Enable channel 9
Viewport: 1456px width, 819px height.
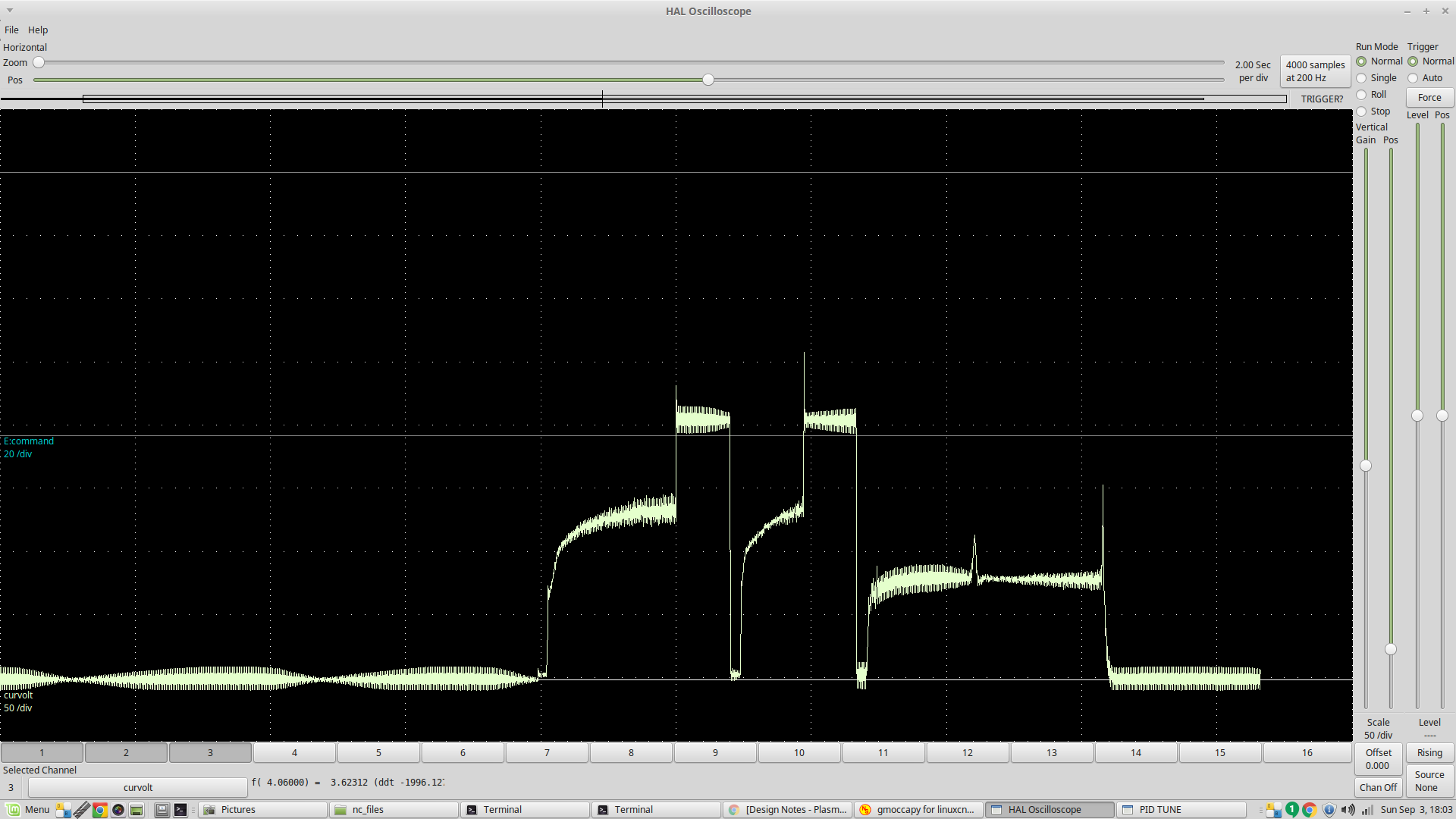(x=715, y=752)
